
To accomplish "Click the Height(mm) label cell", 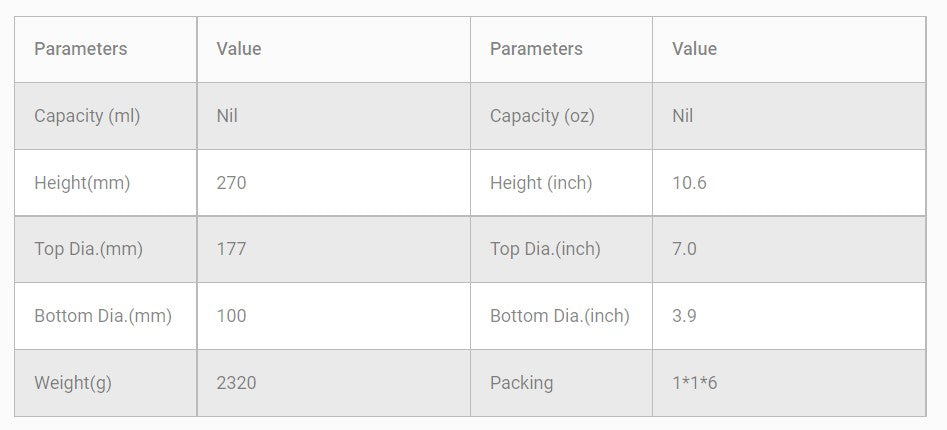I will pyautogui.click(x=82, y=183).
